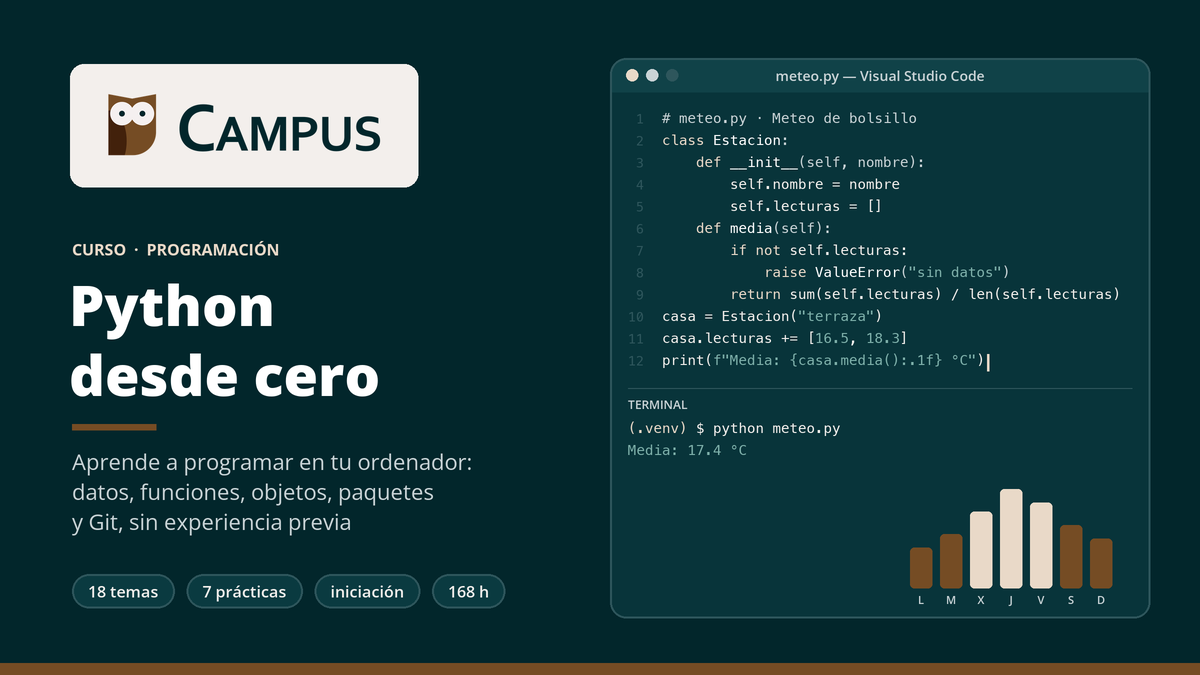
Task: Select the "168 h" duration pill
Action: pos(468,592)
